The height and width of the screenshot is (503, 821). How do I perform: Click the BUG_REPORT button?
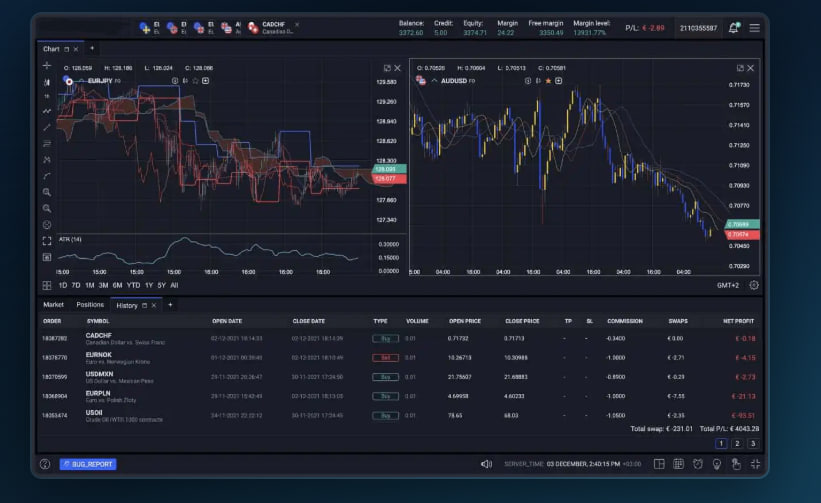pyautogui.click(x=88, y=464)
